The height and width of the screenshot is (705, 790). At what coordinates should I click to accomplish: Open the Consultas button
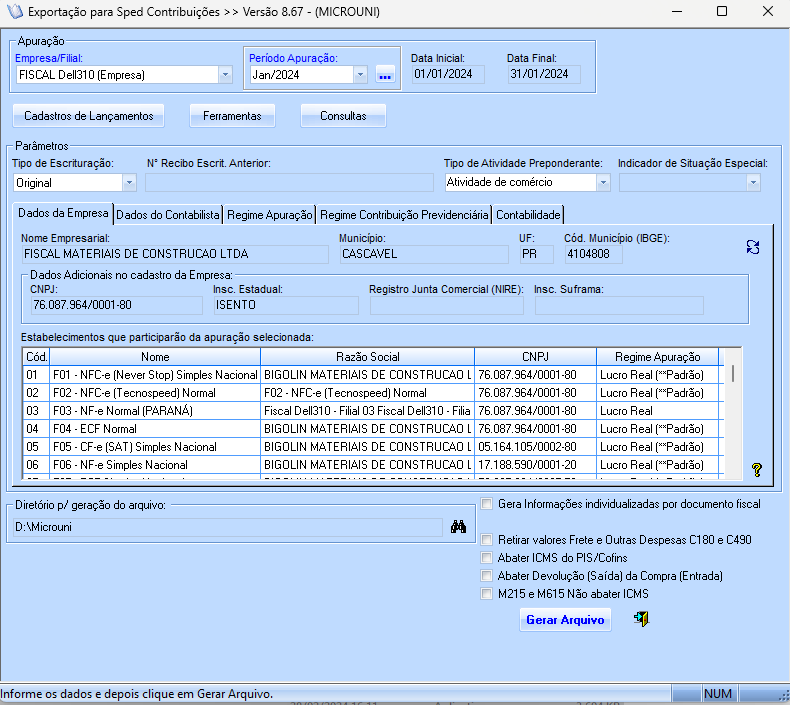point(343,116)
